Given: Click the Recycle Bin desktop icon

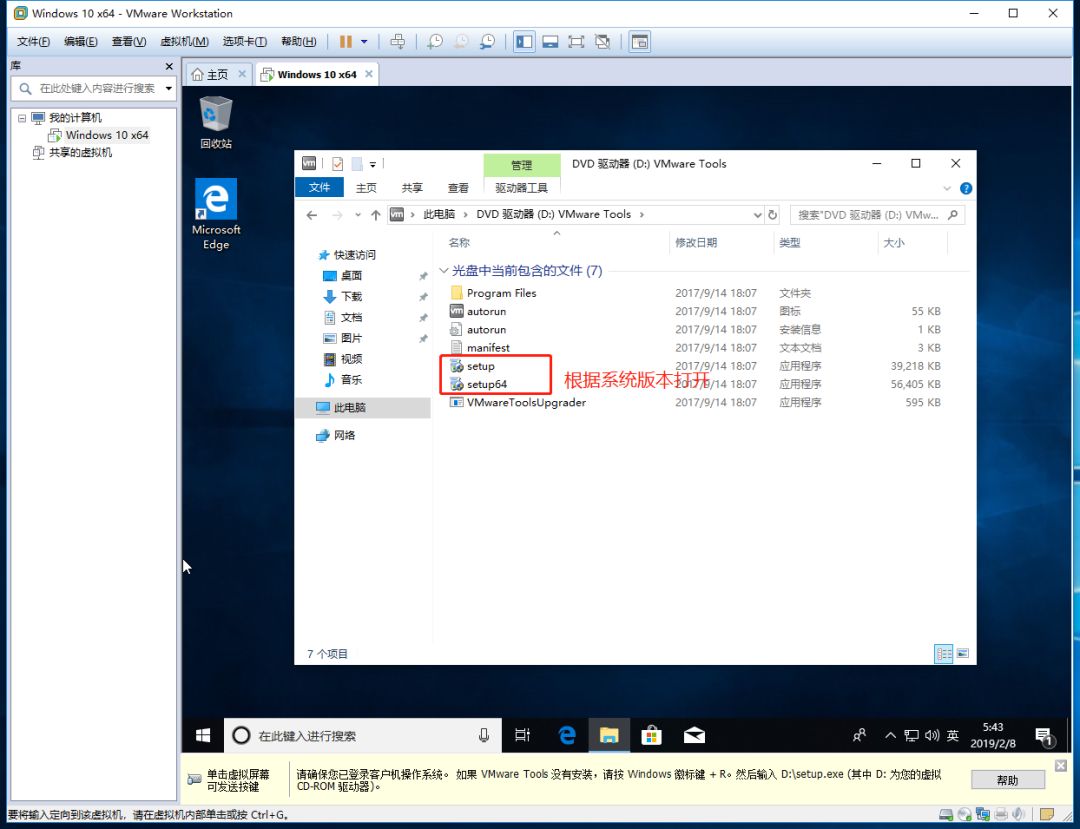Looking at the screenshot, I should click(x=216, y=123).
